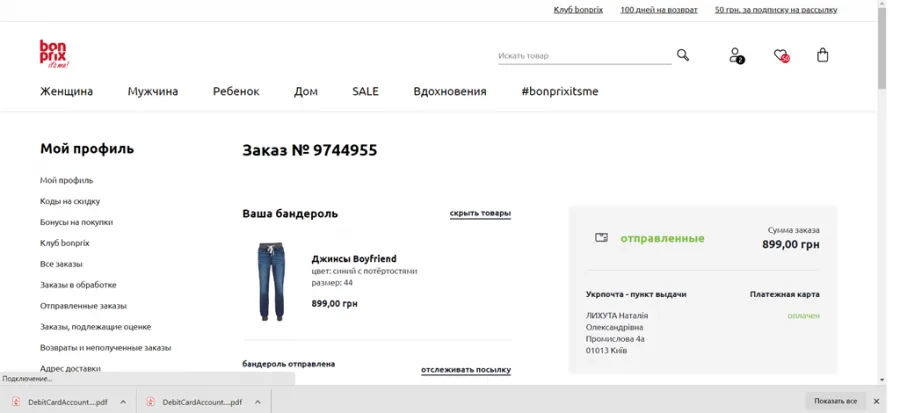The height and width of the screenshot is (413, 900).
Task: Click in the Искать товар search field
Action: [x=584, y=56]
